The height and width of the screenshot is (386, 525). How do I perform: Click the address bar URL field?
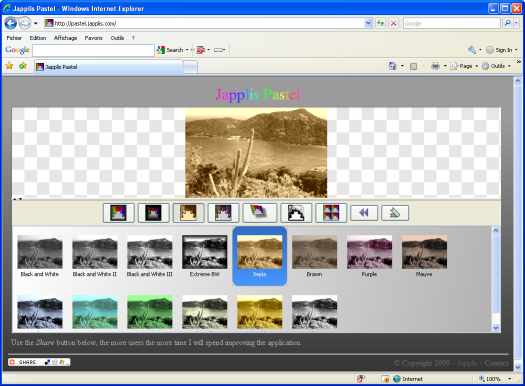coord(204,23)
